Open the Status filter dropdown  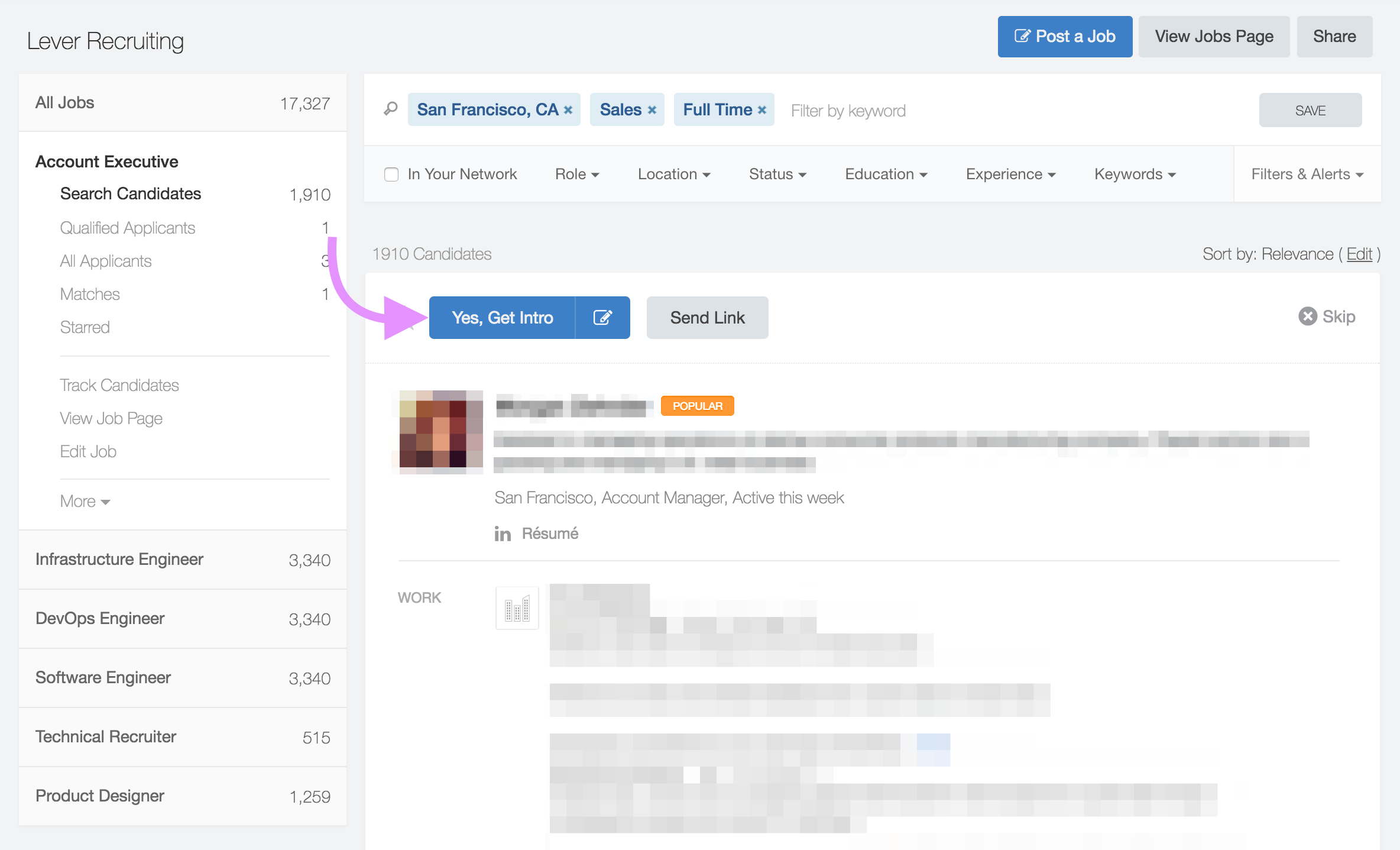point(777,174)
